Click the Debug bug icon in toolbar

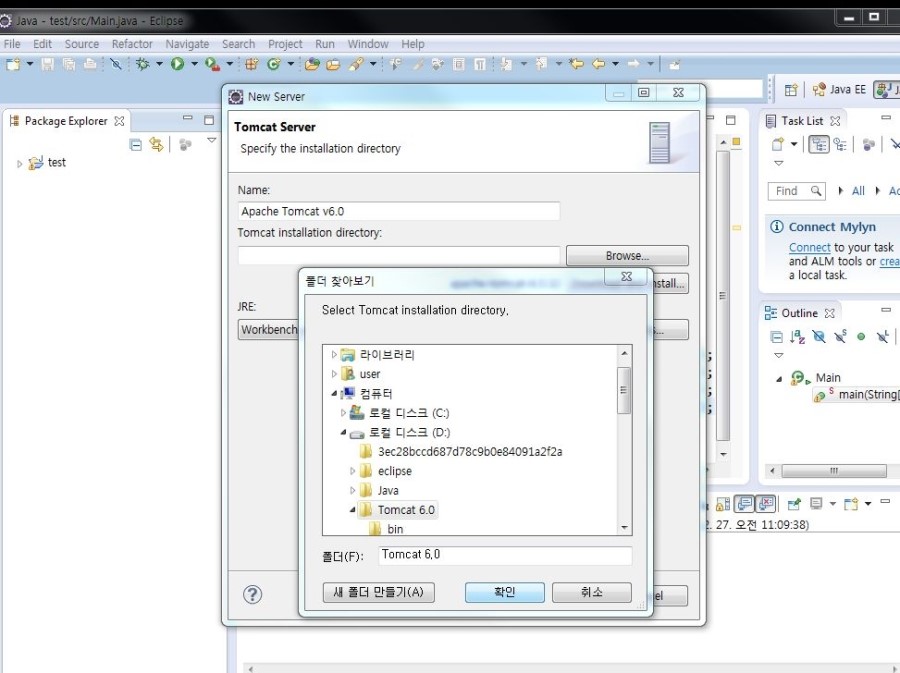coord(142,64)
